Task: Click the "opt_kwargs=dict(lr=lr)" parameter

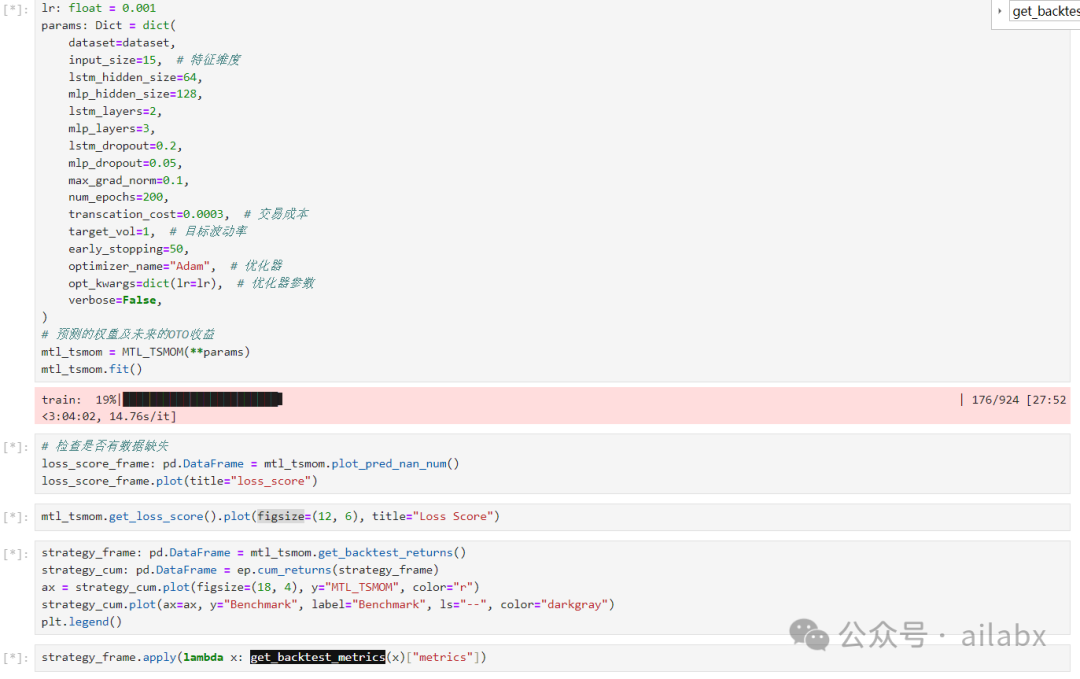Action: [x=143, y=284]
